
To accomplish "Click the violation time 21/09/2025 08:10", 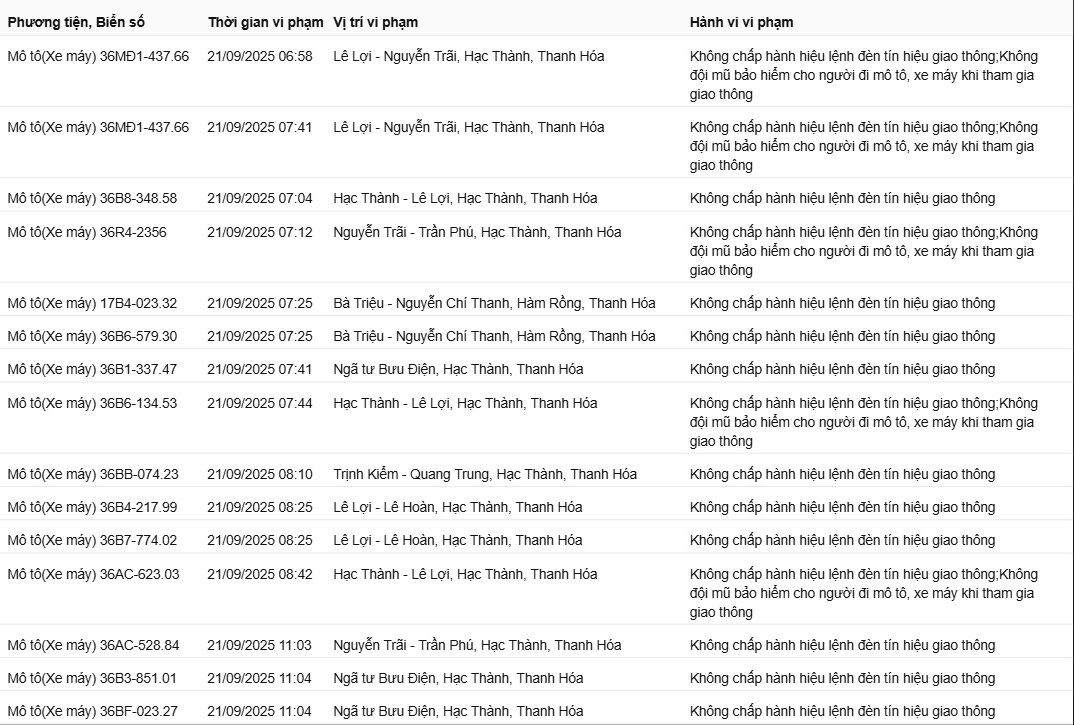I will pyautogui.click(x=259, y=474).
